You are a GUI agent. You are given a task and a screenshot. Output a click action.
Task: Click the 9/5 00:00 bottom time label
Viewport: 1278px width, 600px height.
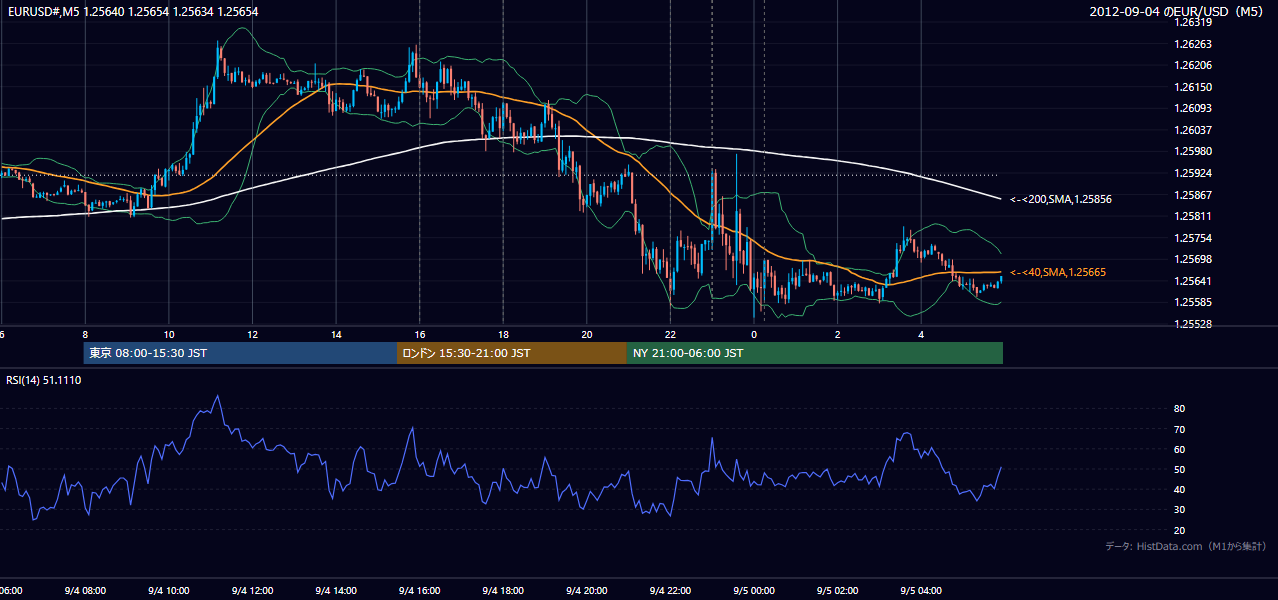tap(754, 590)
